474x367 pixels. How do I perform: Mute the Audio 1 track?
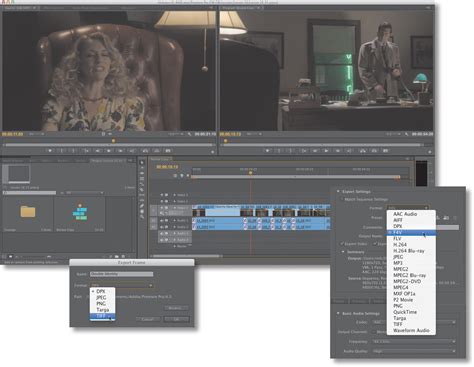pyautogui.click(x=162, y=221)
